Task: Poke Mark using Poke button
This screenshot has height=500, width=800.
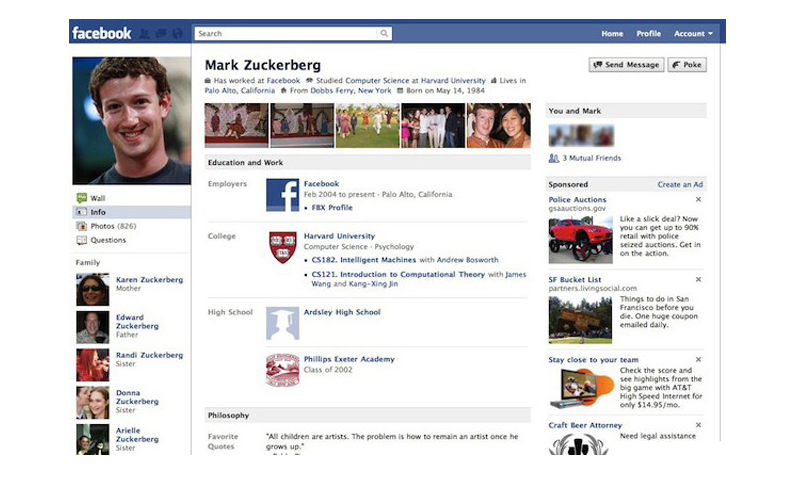Action: click(x=687, y=65)
